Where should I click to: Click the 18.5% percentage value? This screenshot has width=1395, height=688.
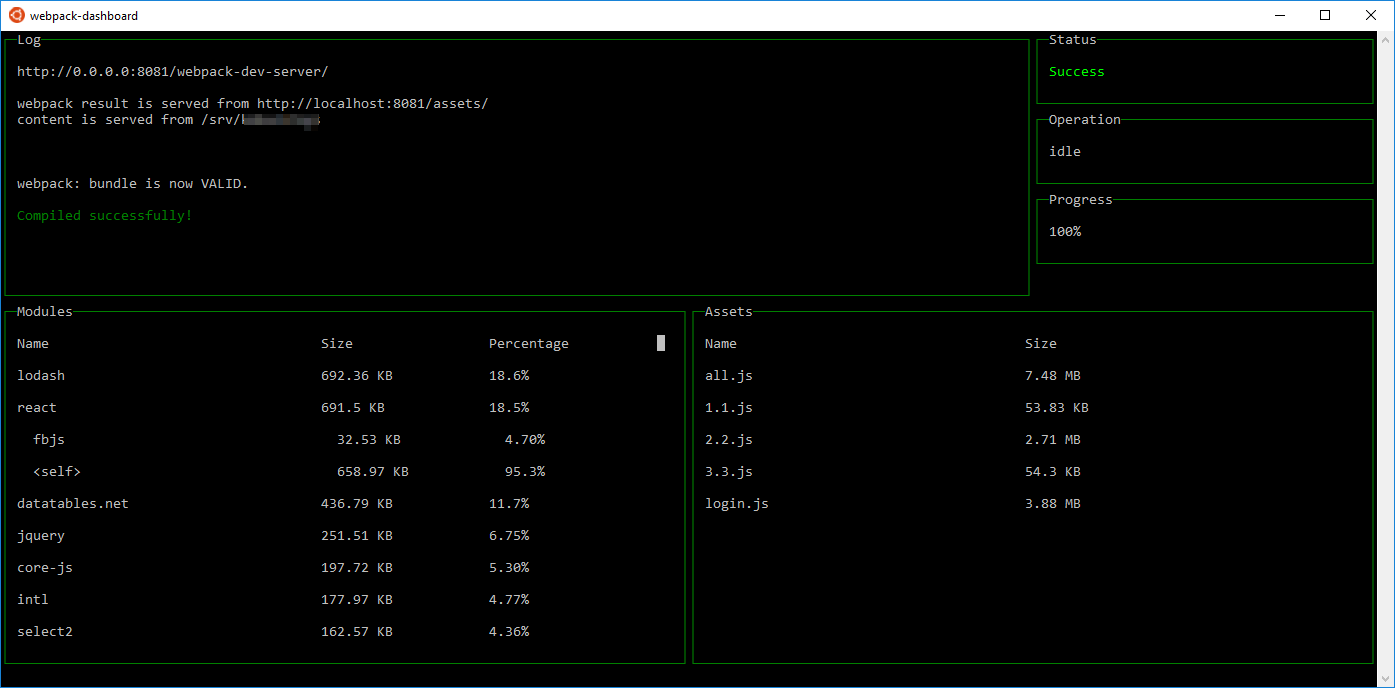pyautogui.click(x=509, y=408)
